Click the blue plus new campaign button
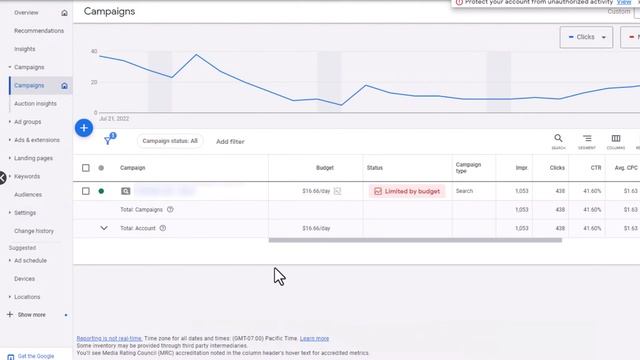The image size is (640, 360). (84, 128)
